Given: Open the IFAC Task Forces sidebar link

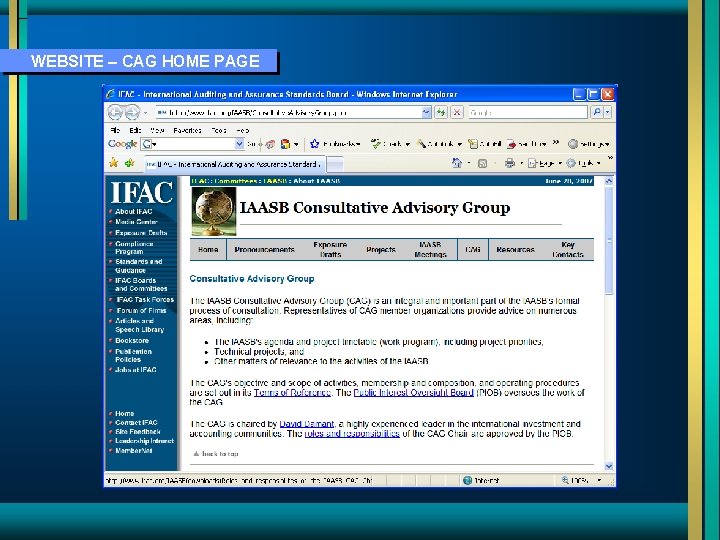Looking at the screenshot, I should (x=145, y=299).
